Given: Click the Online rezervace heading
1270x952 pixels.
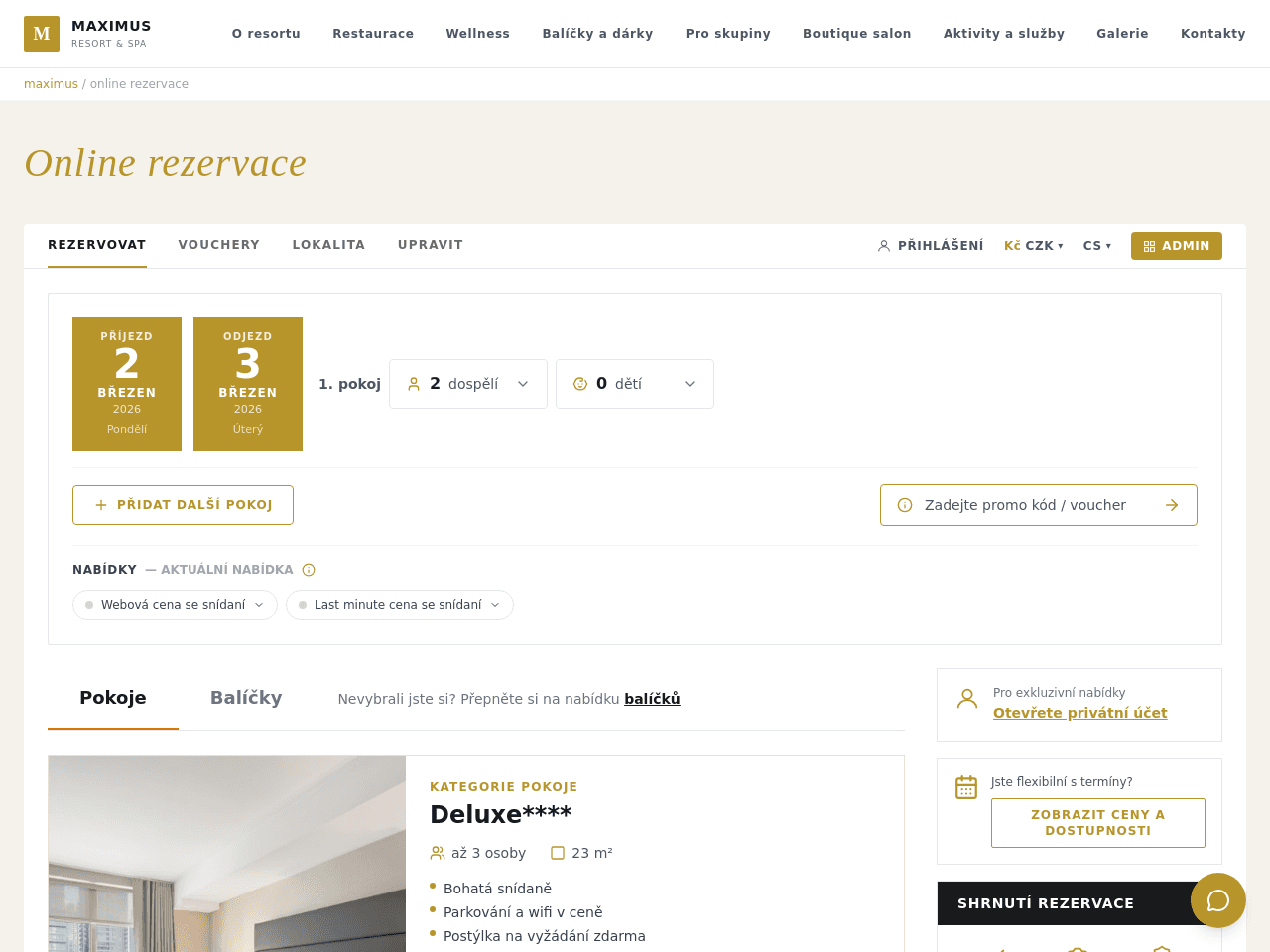Looking at the screenshot, I should point(166,163).
